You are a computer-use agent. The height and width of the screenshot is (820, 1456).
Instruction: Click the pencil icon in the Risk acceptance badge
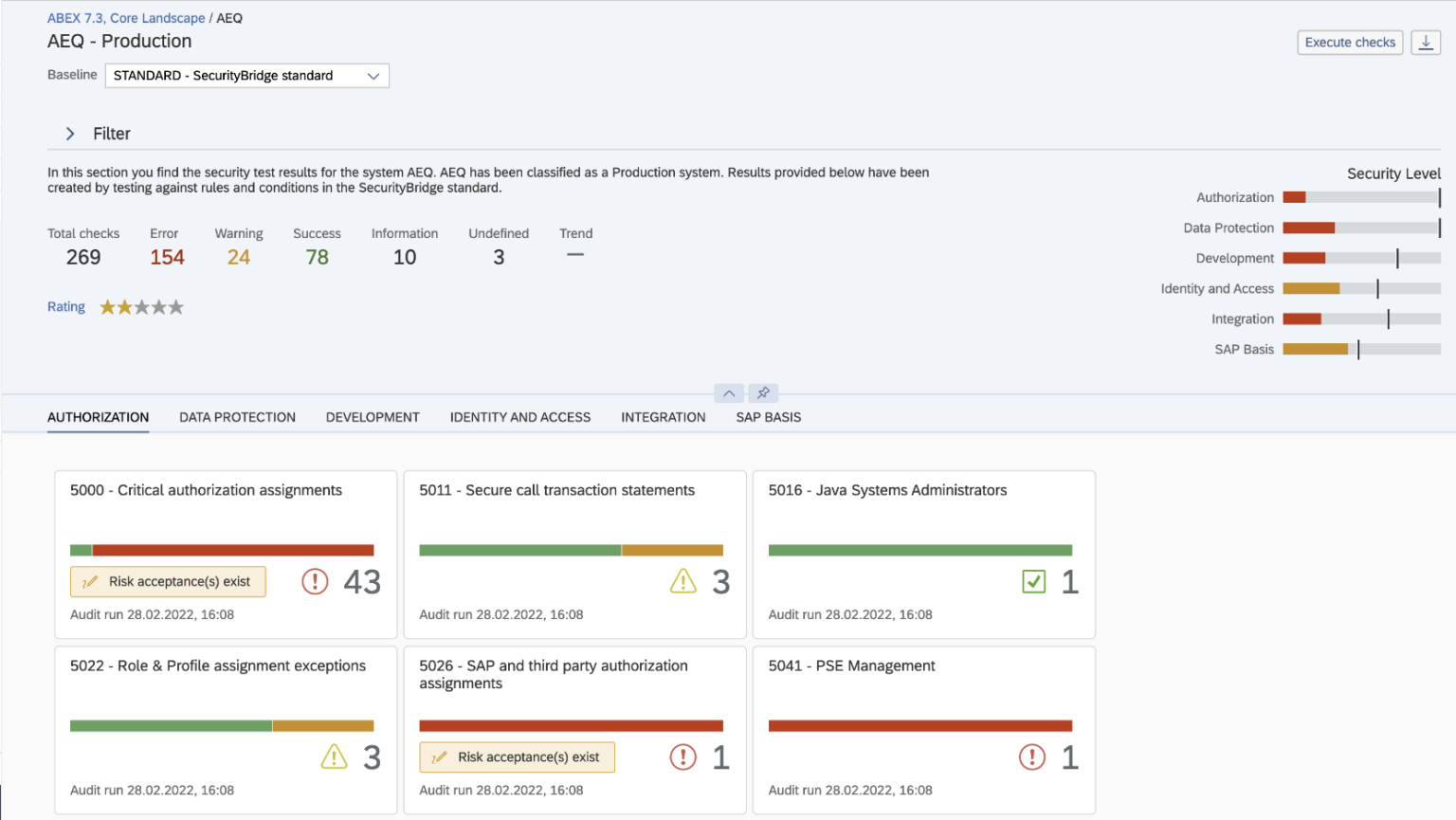click(90, 581)
